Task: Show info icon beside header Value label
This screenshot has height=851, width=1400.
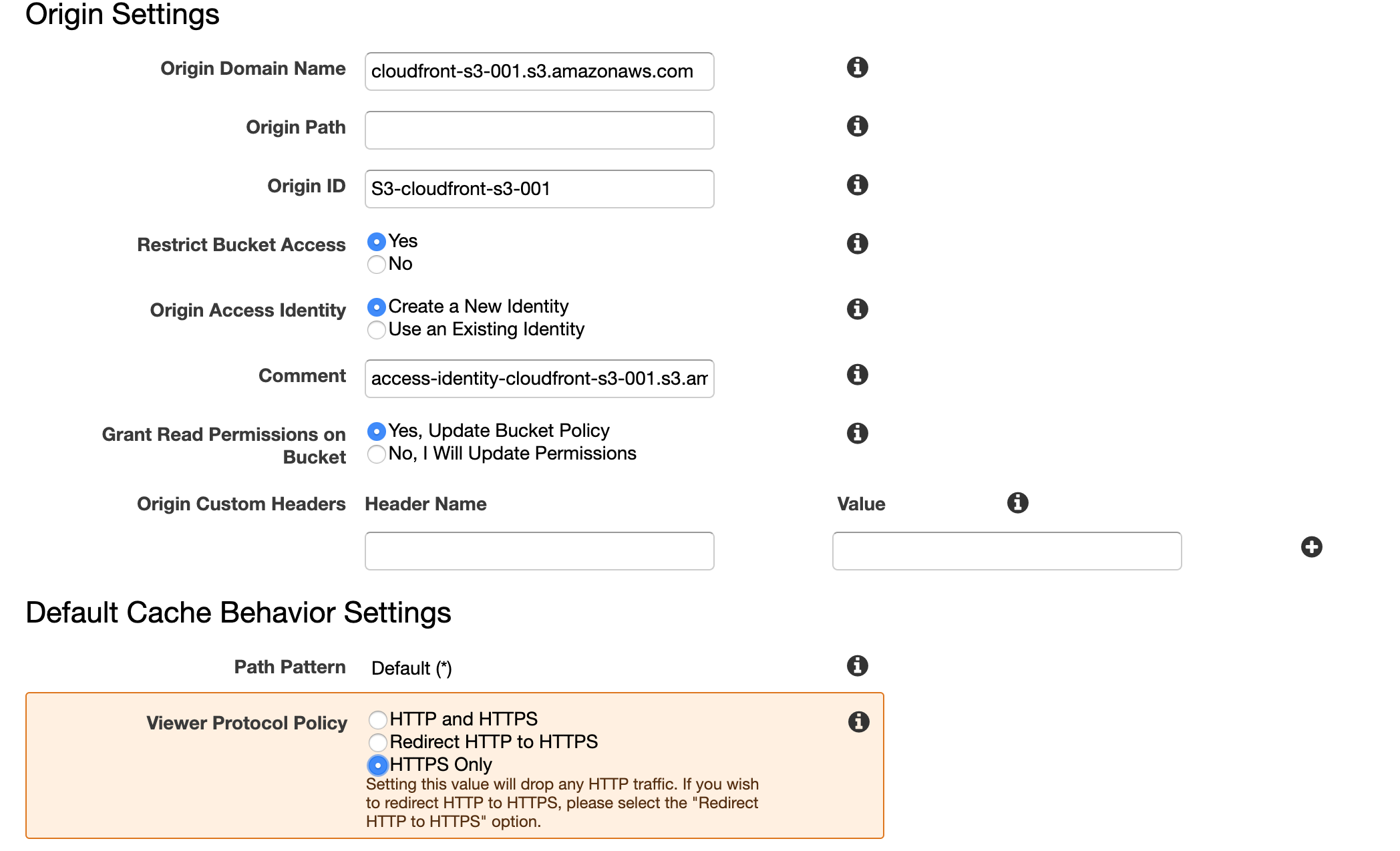Action: pos(1017,503)
